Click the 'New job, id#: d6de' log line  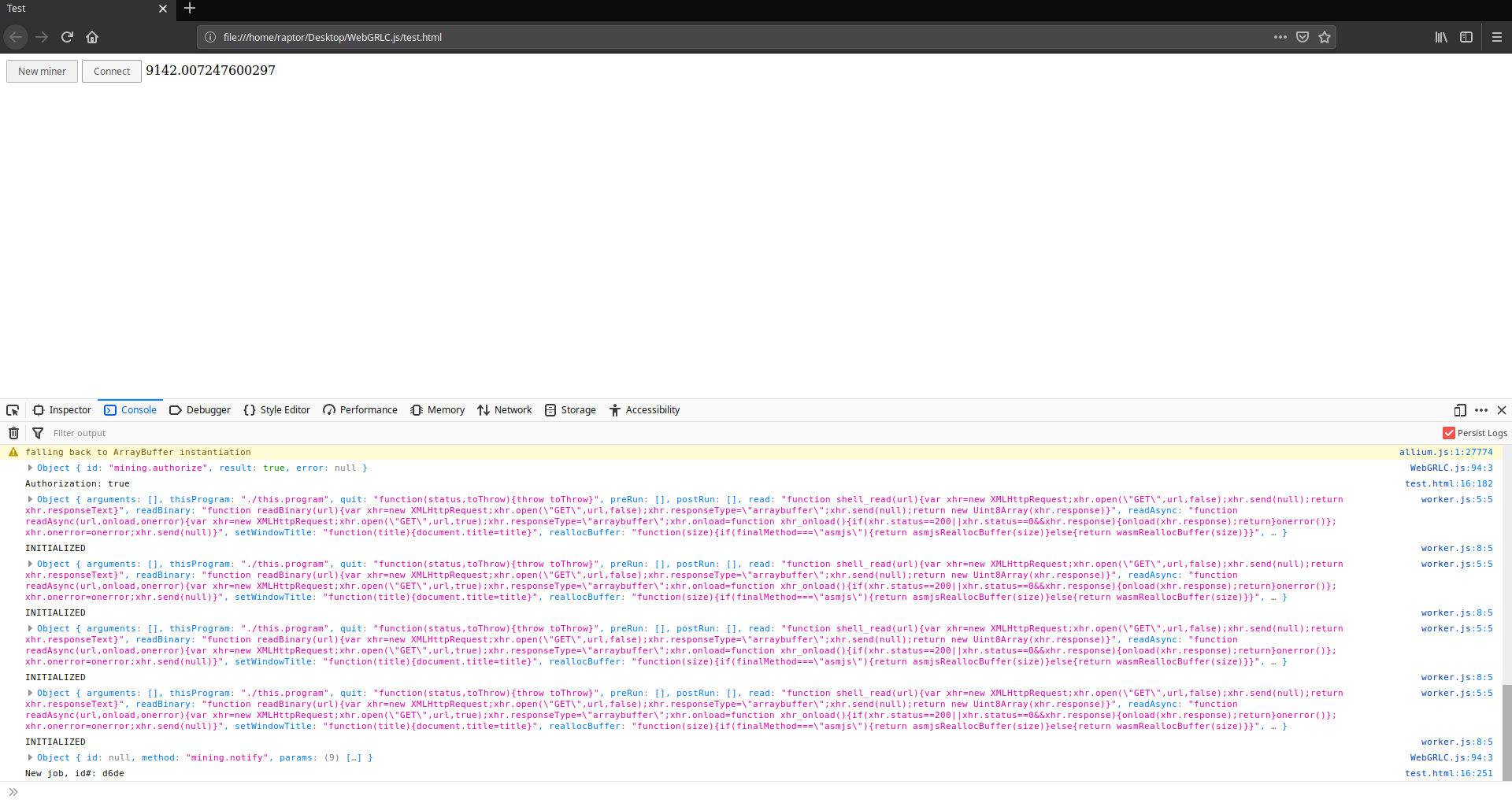pos(75,773)
